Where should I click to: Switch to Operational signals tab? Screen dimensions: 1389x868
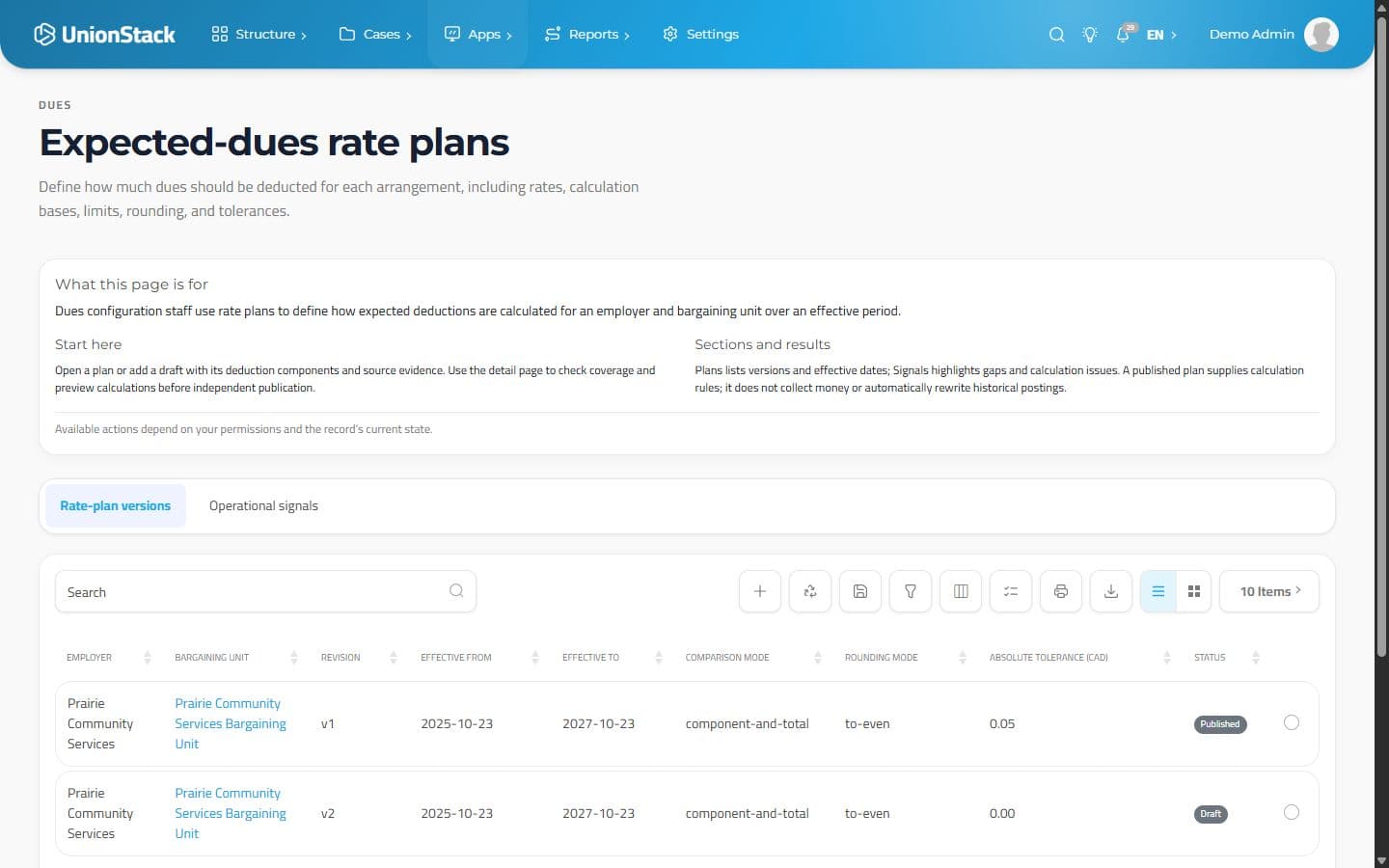point(263,505)
